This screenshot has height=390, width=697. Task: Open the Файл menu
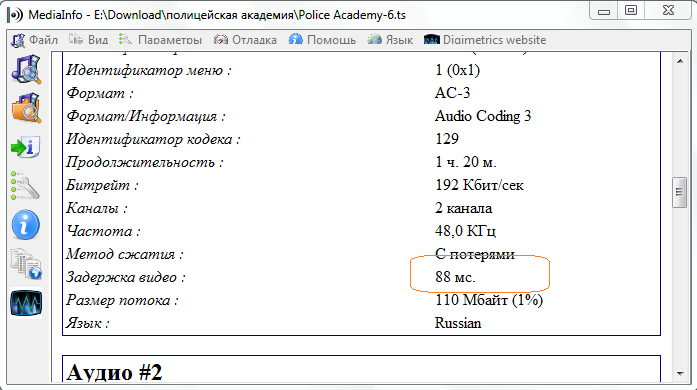point(34,40)
